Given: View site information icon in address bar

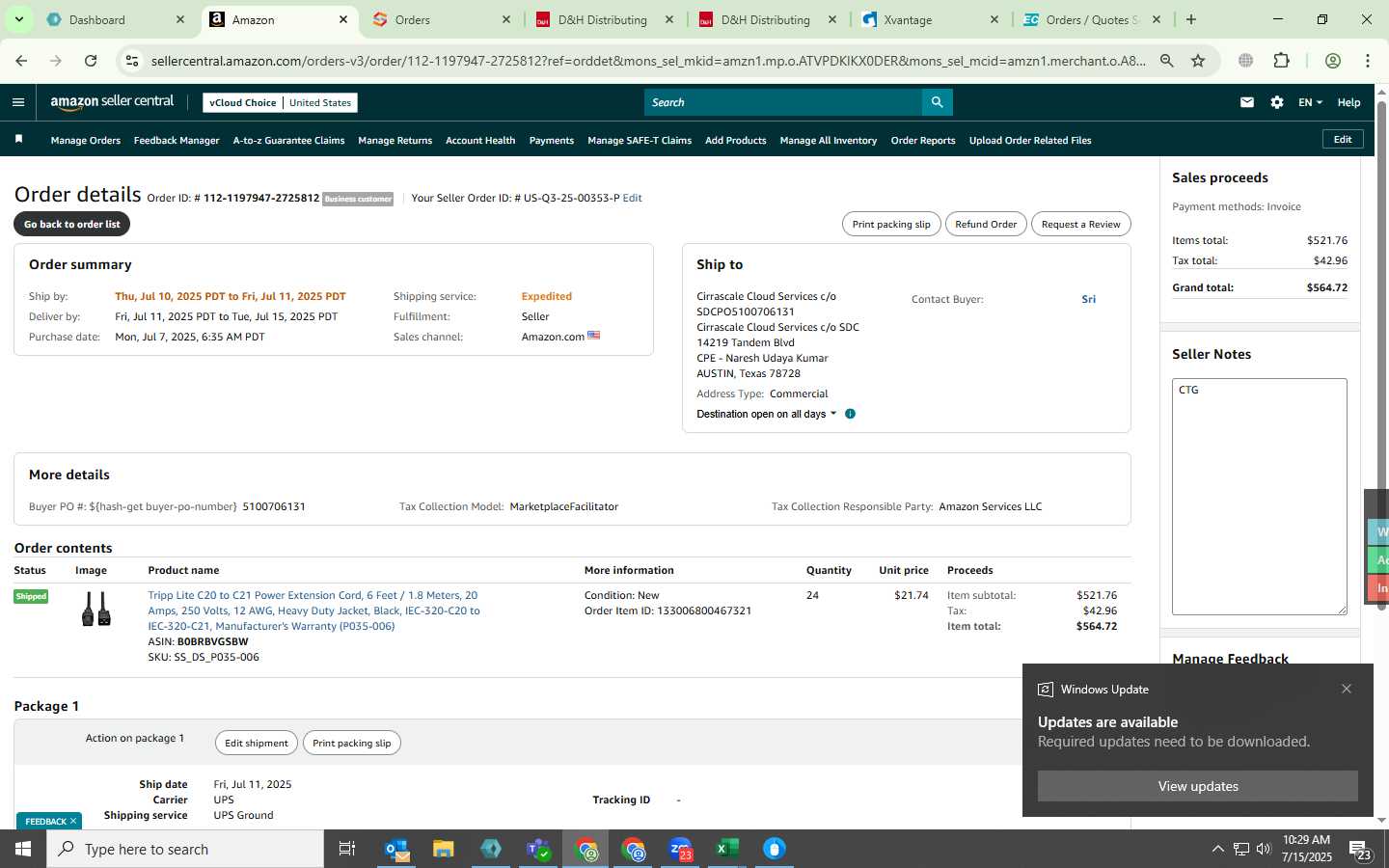Looking at the screenshot, I should pos(132,61).
